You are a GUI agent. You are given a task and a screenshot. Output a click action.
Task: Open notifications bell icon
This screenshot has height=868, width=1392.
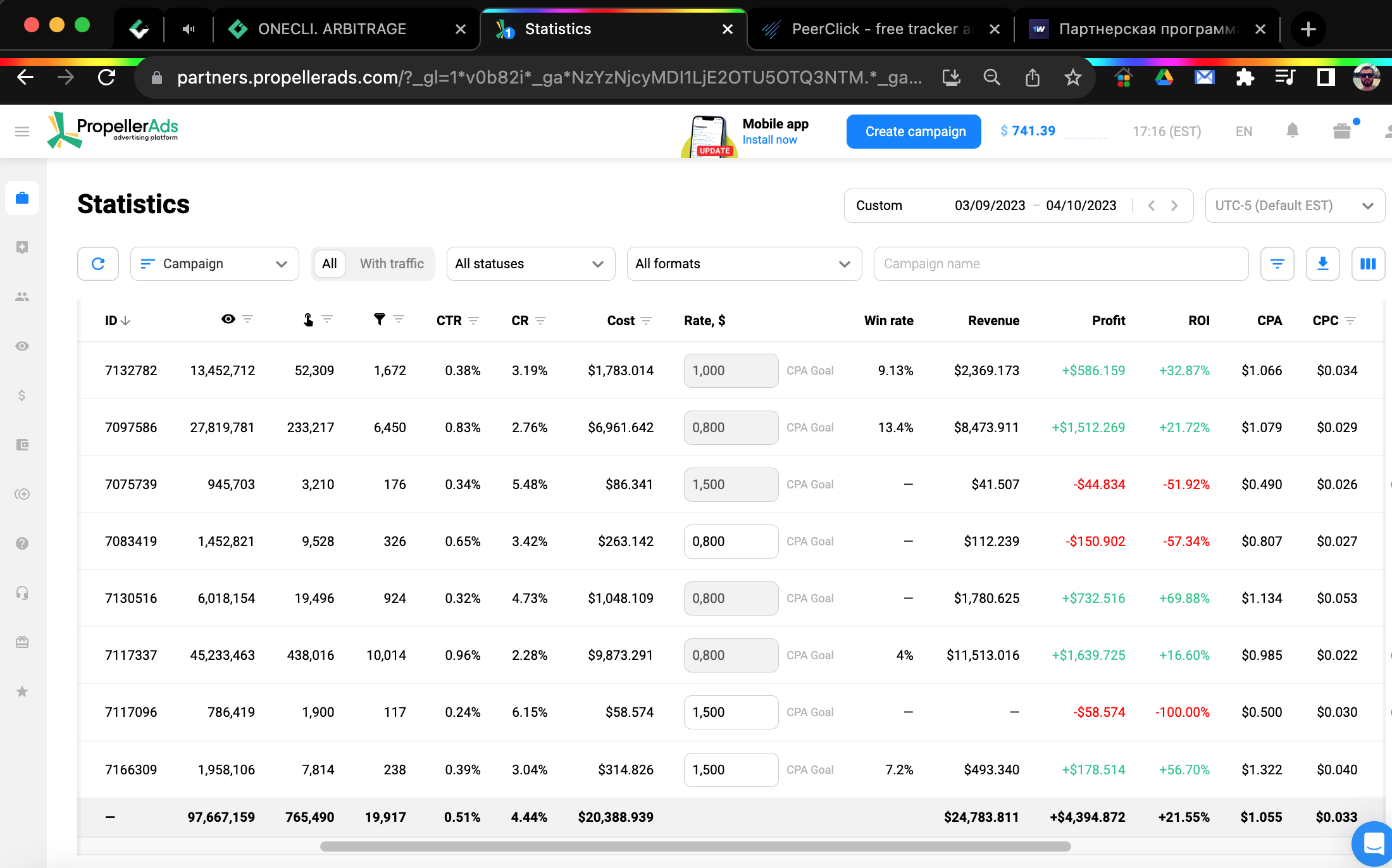[x=1293, y=131]
